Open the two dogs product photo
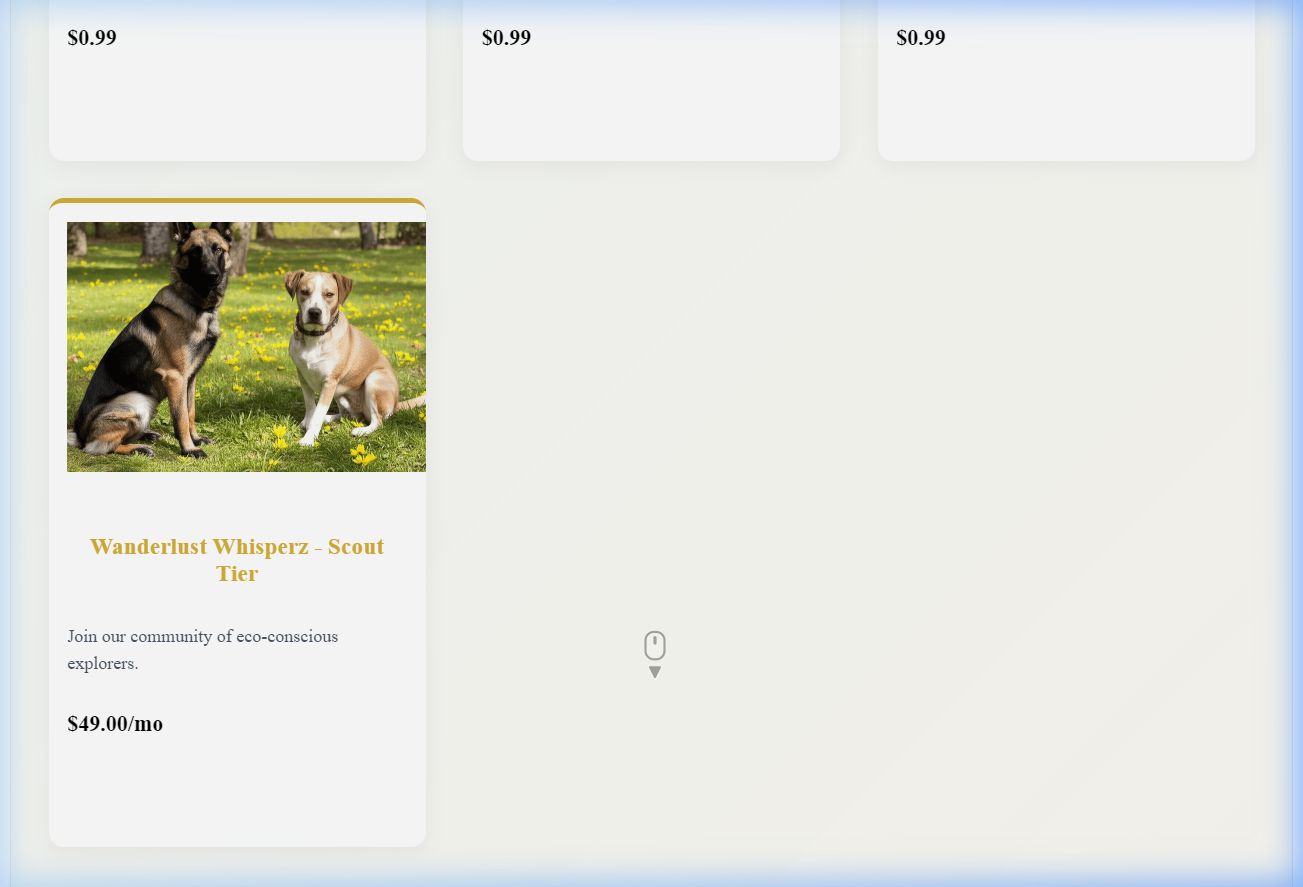 point(246,346)
